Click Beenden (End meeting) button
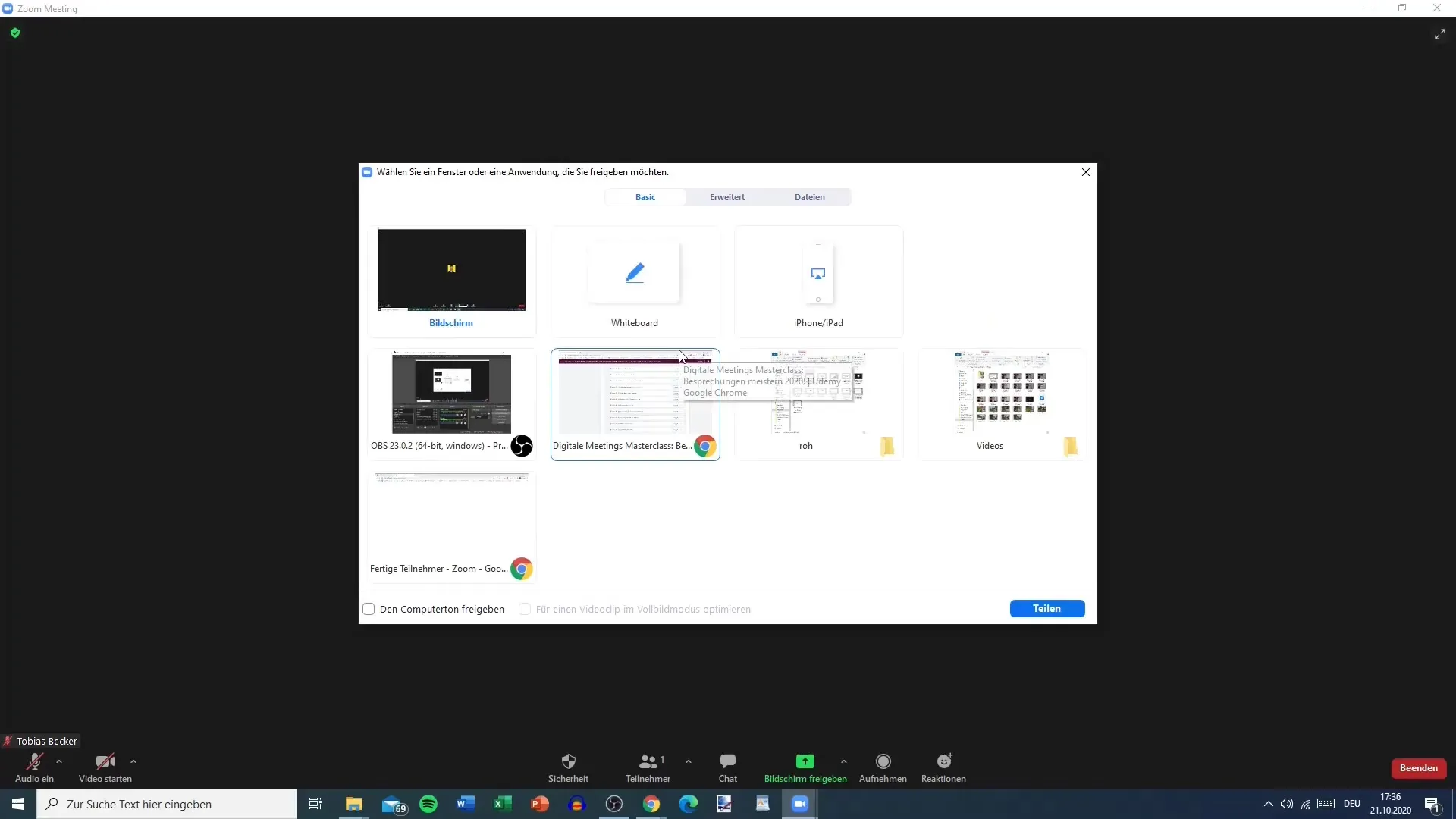 [x=1418, y=767]
